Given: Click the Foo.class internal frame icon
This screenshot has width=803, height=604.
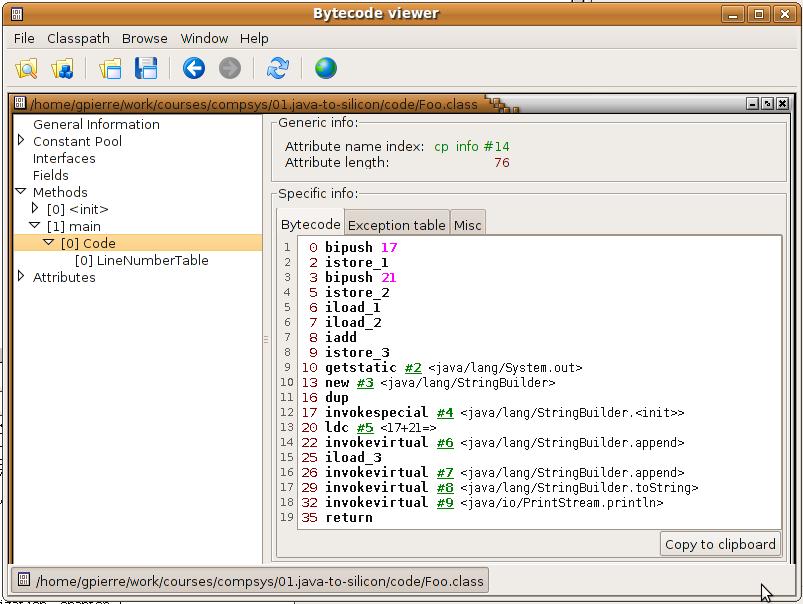Looking at the screenshot, I should 20,103.
